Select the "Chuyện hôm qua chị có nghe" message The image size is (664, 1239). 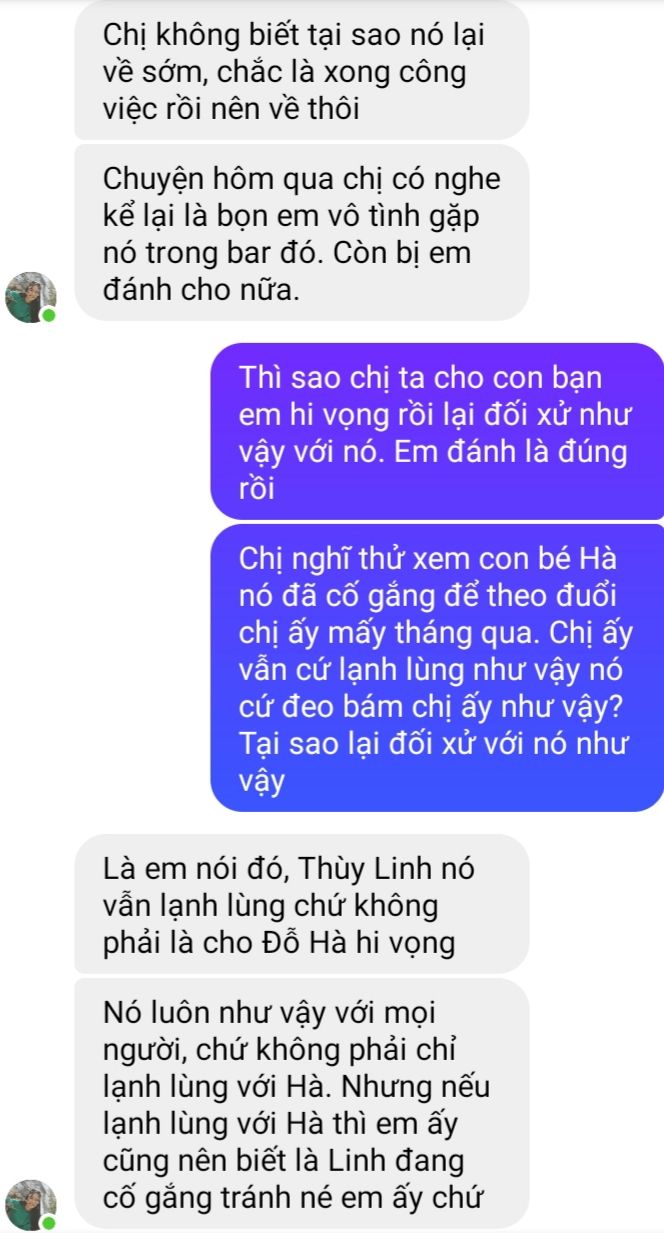point(301,233)
